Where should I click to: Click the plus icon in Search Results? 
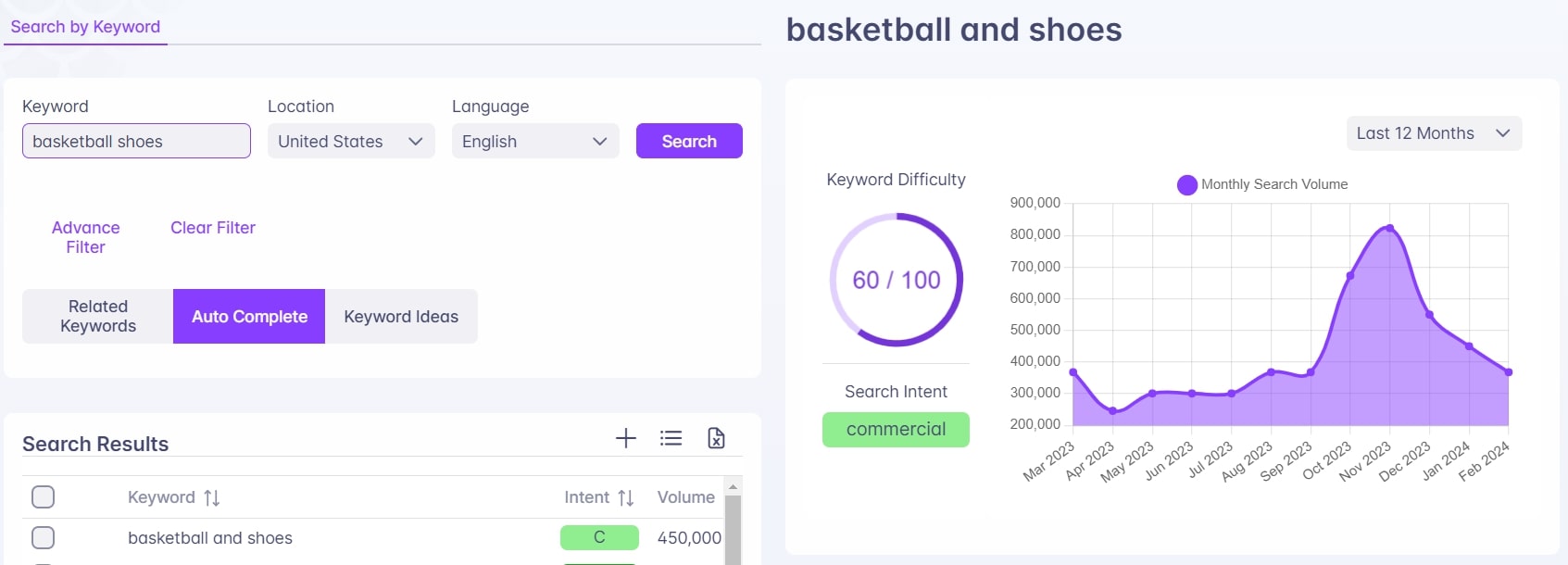[x=626, y=438]
